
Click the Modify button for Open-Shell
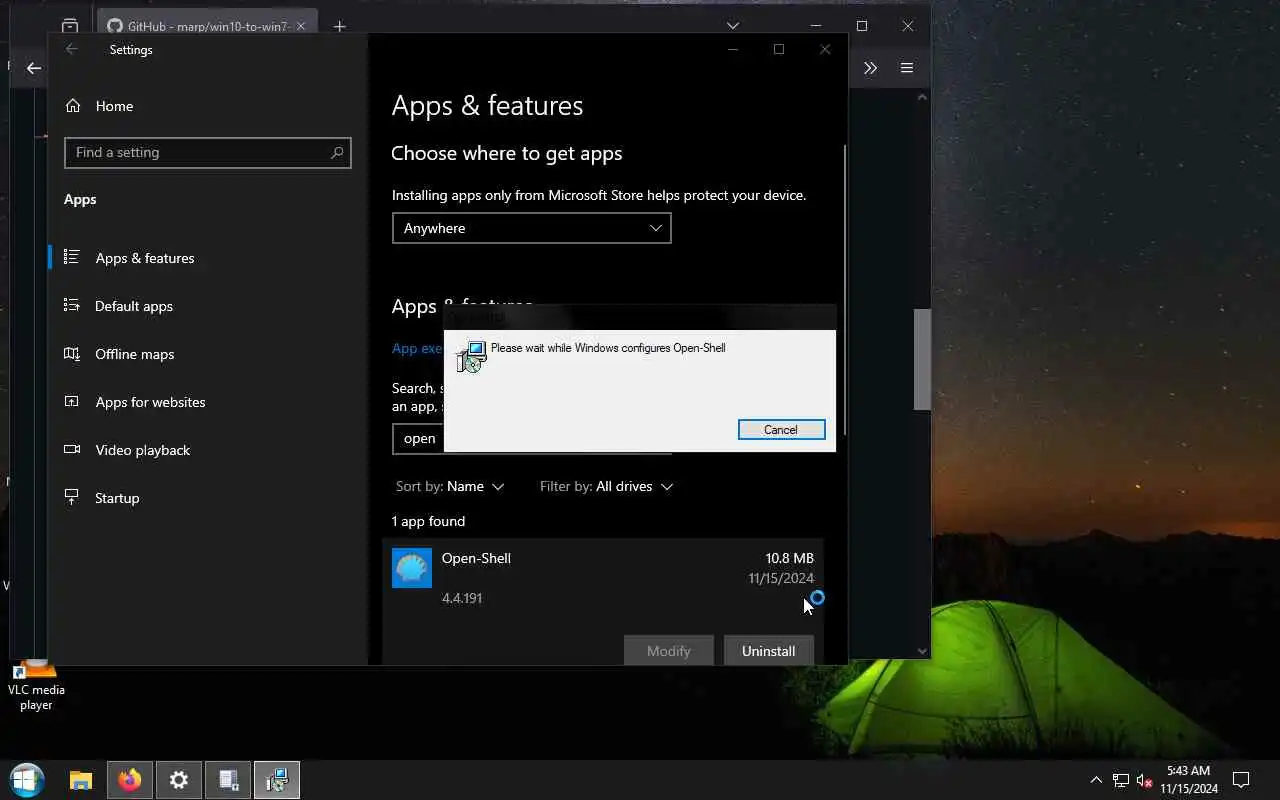[x=668, y=651]
